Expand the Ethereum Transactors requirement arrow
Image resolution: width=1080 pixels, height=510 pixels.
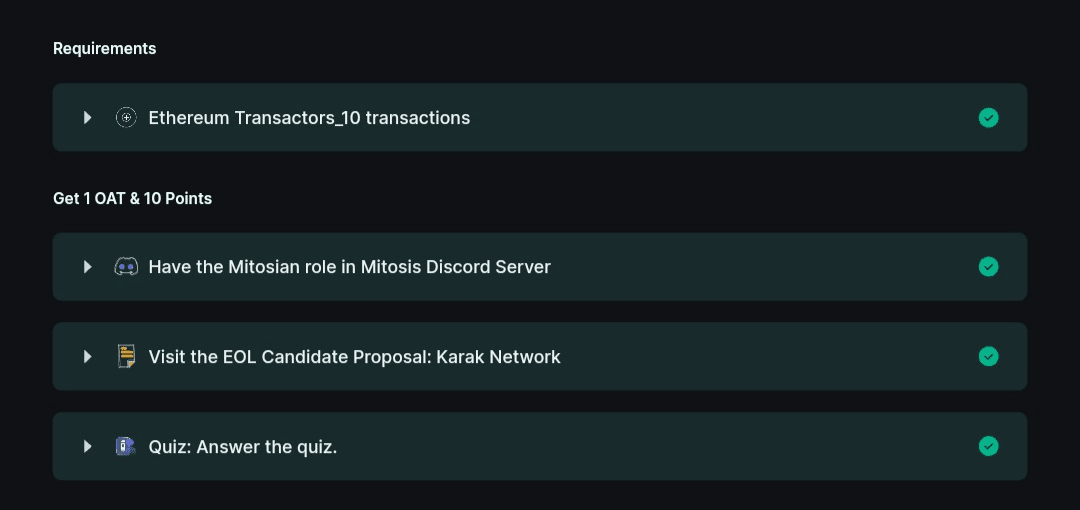(x=88, y=118)
